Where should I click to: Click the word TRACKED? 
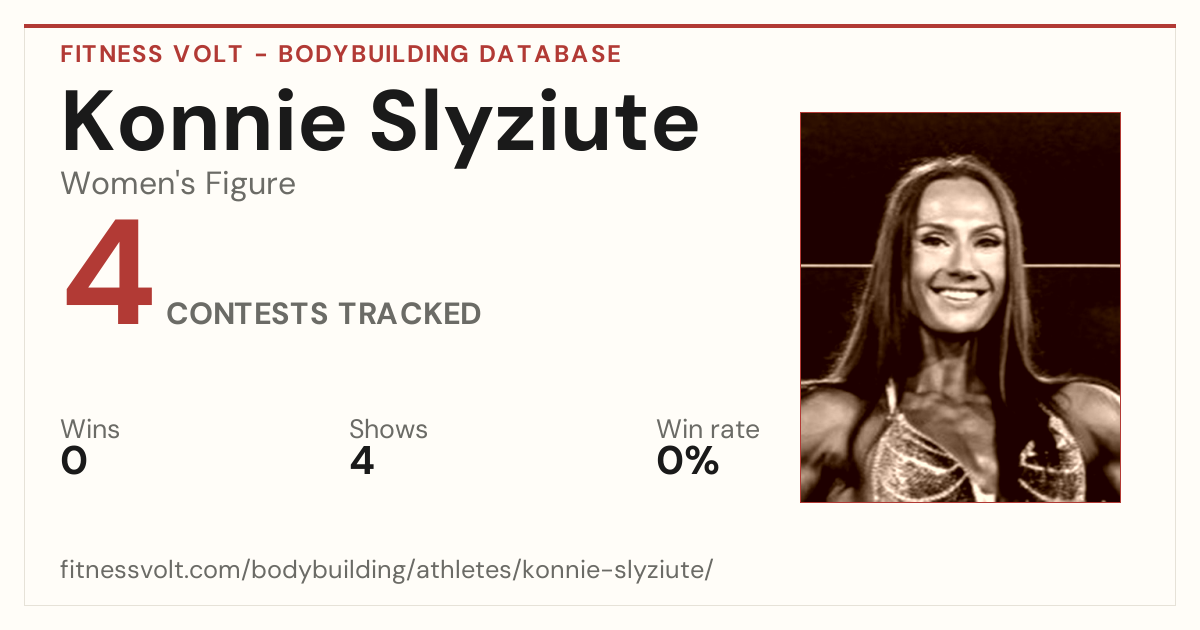pos(409,314)
